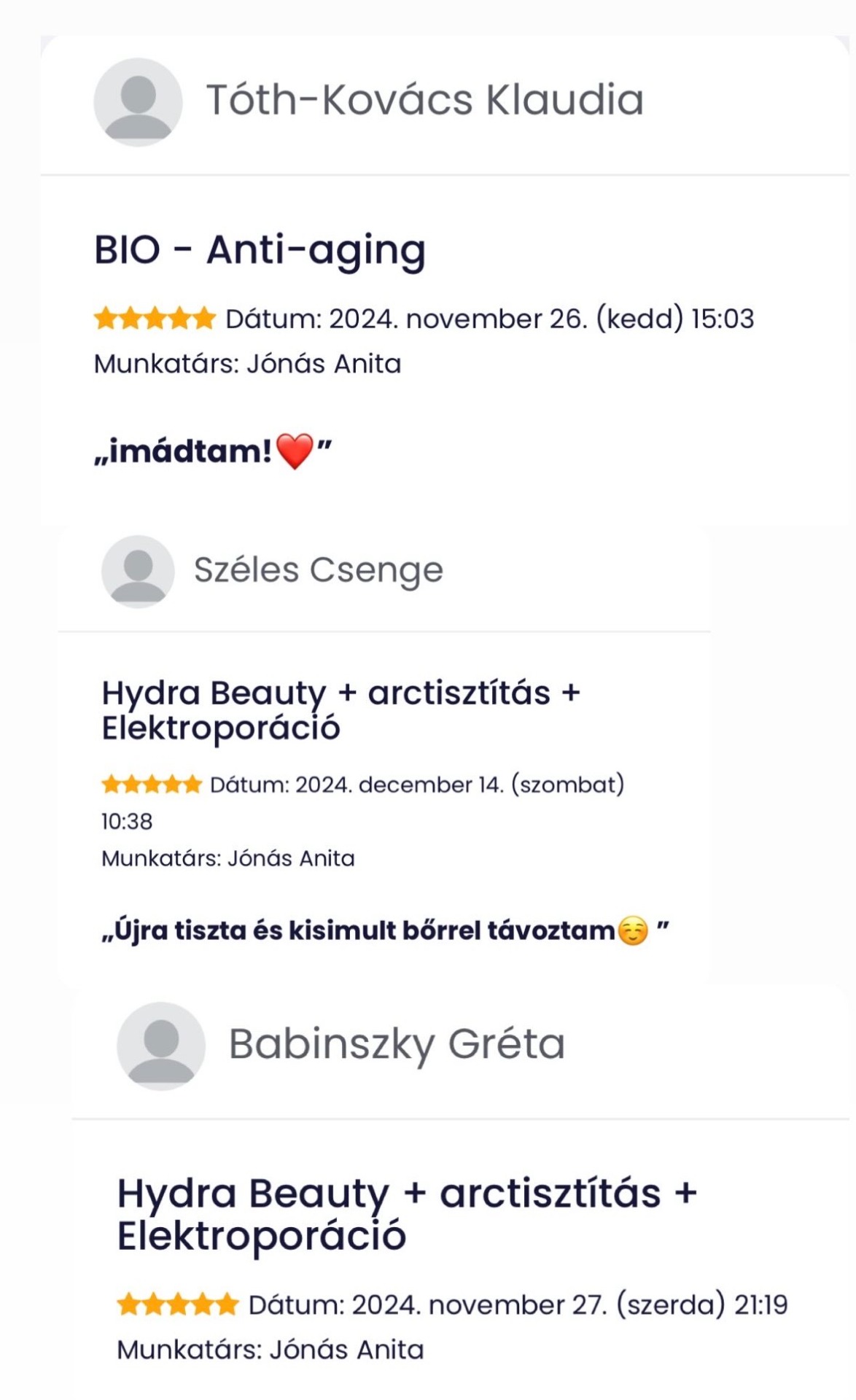Open Széles Csenge's Hydra Beauty service title
Image resolution: width=856 pixels, height=1400 pixels.
pyautogui.click(x=341, y=709)
